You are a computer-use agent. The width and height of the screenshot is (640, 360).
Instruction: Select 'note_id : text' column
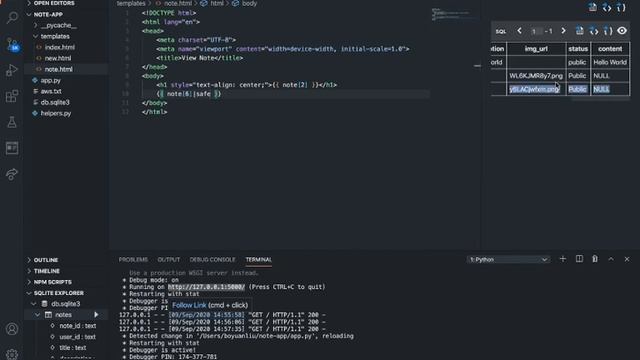(78, 326)
